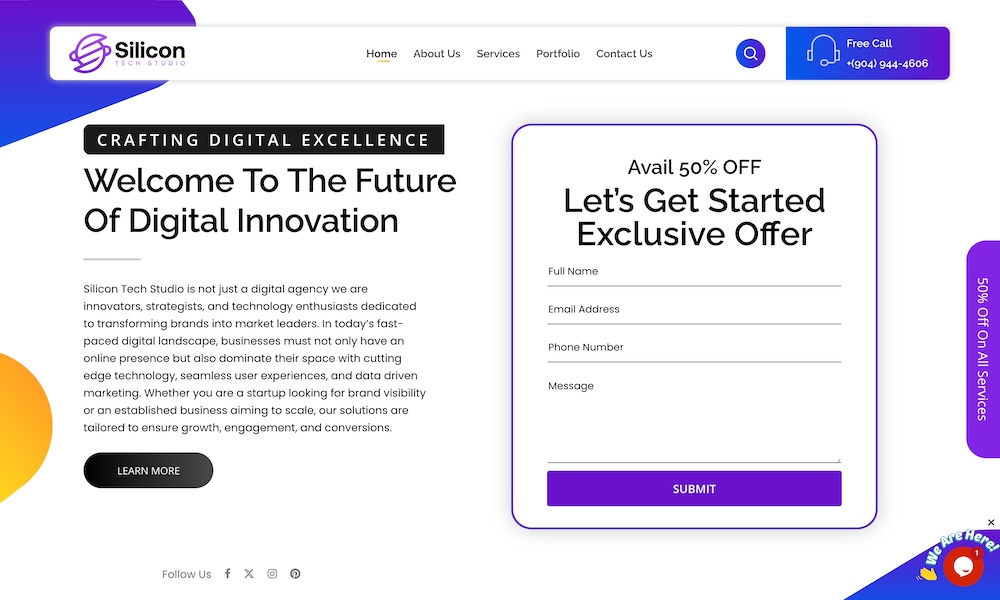Open the Facebook social icon
This screenshot has width=1000, height=600.
227,574
